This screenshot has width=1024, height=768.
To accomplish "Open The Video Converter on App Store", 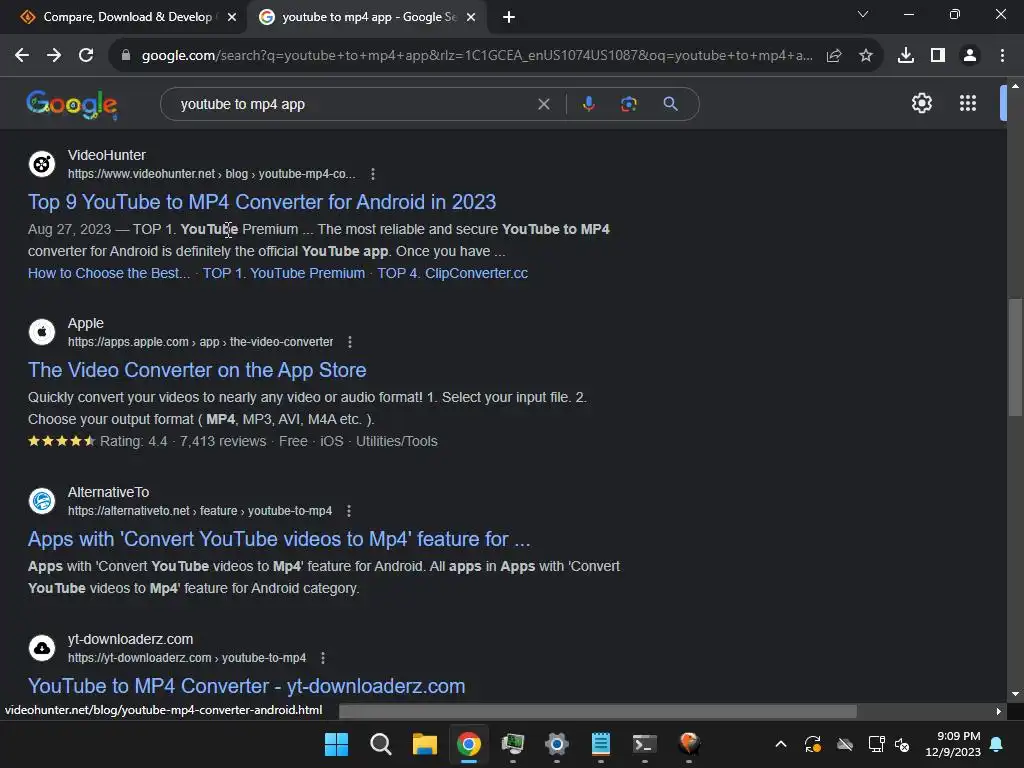I will tap(197, 370).
